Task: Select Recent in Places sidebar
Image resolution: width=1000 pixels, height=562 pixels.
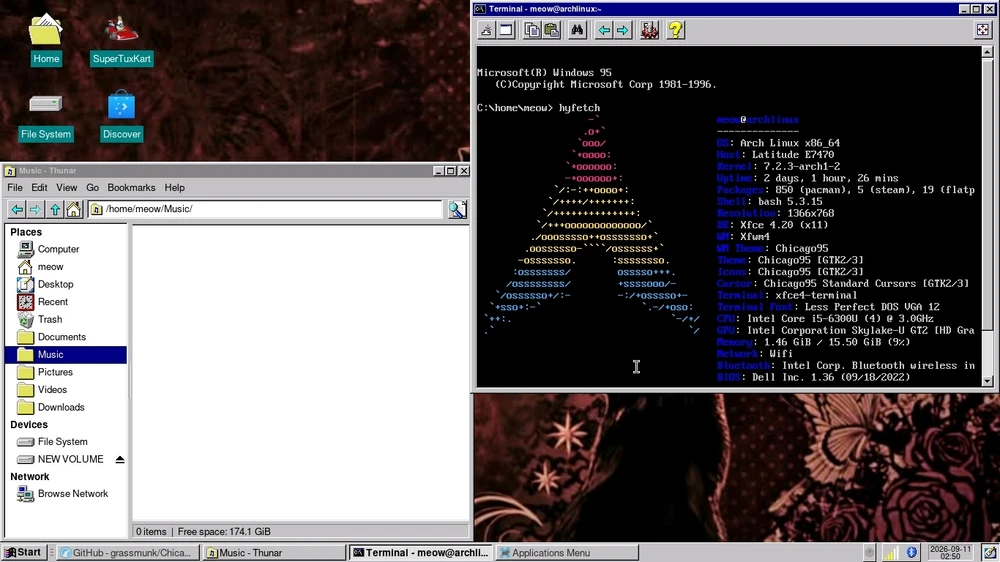Action: pos(66,302)
